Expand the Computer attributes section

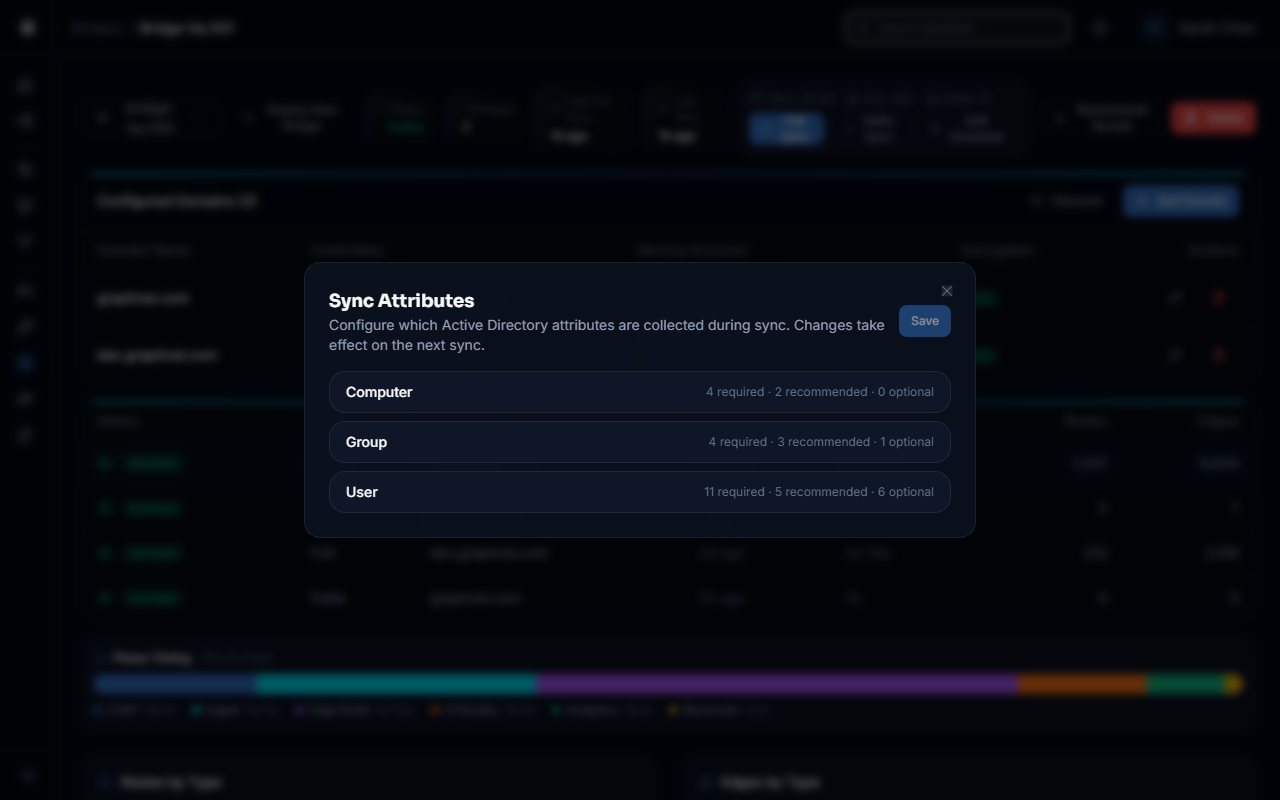640,392
